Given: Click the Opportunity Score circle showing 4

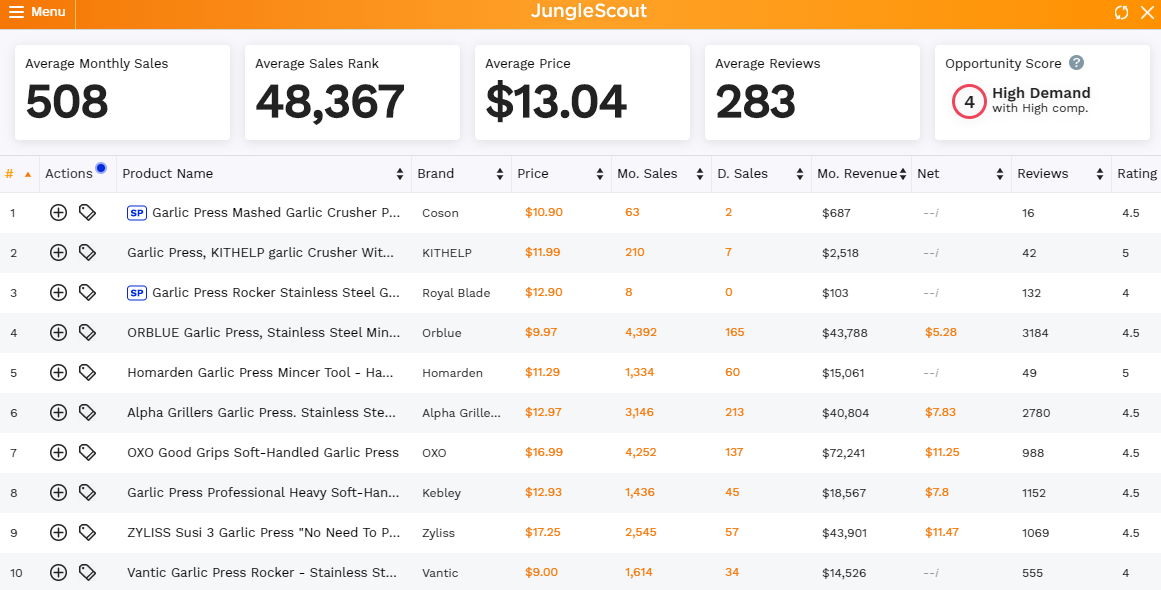Looking at the screenshot, I should pyautogui.click(x=969, y=102).
